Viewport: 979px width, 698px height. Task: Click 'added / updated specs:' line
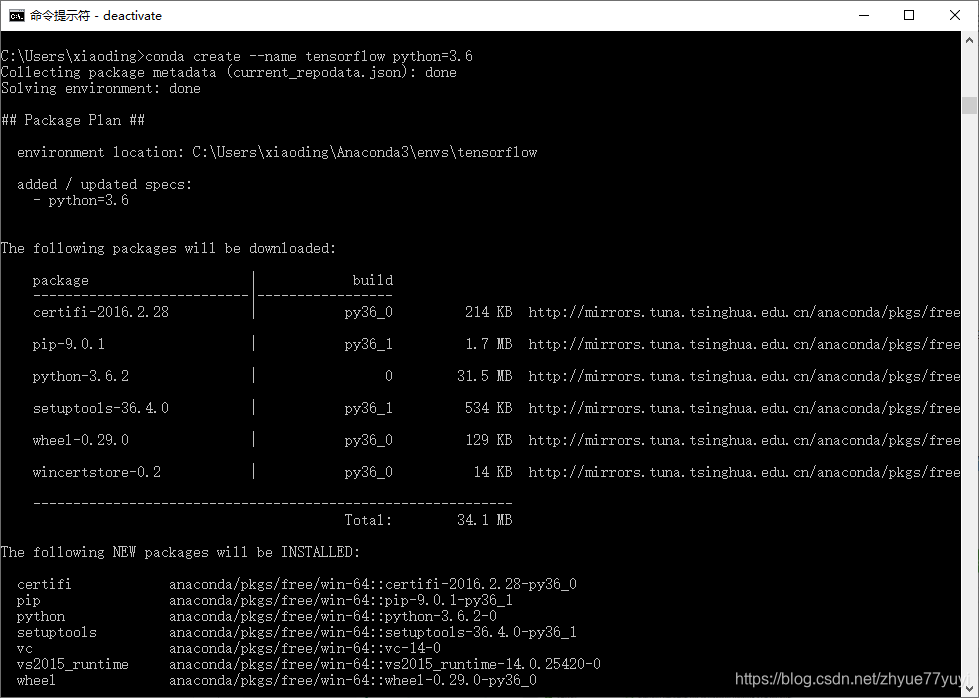(105, 184)
